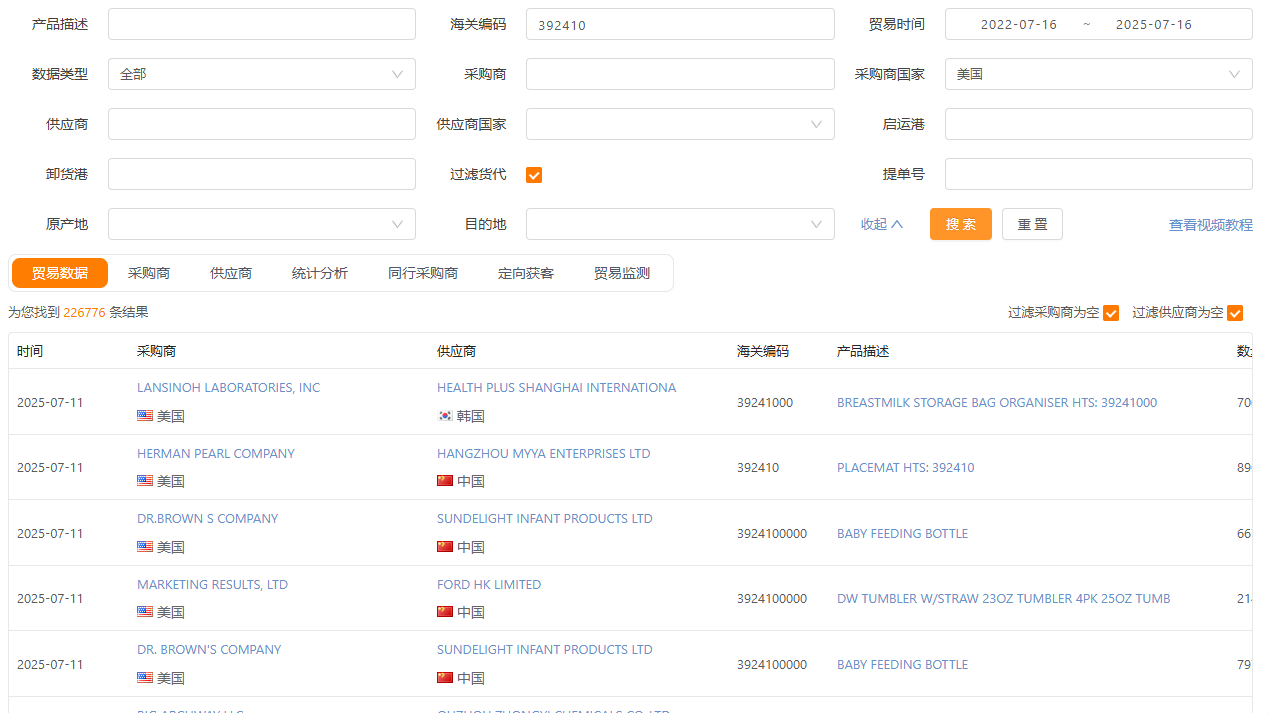Open the 原产地 dropdown
Image resolution: width=1268 pixels, height=713 pixels.
click(262, 224)
